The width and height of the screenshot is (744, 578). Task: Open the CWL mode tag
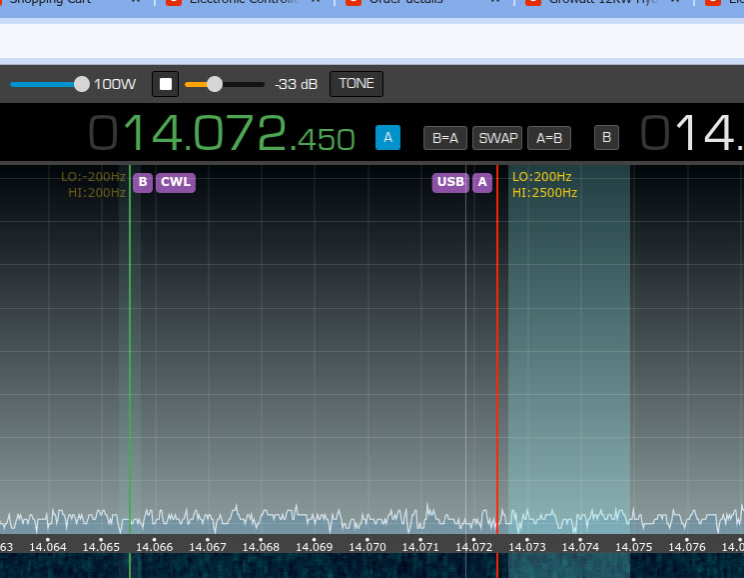tap(175, 182)
